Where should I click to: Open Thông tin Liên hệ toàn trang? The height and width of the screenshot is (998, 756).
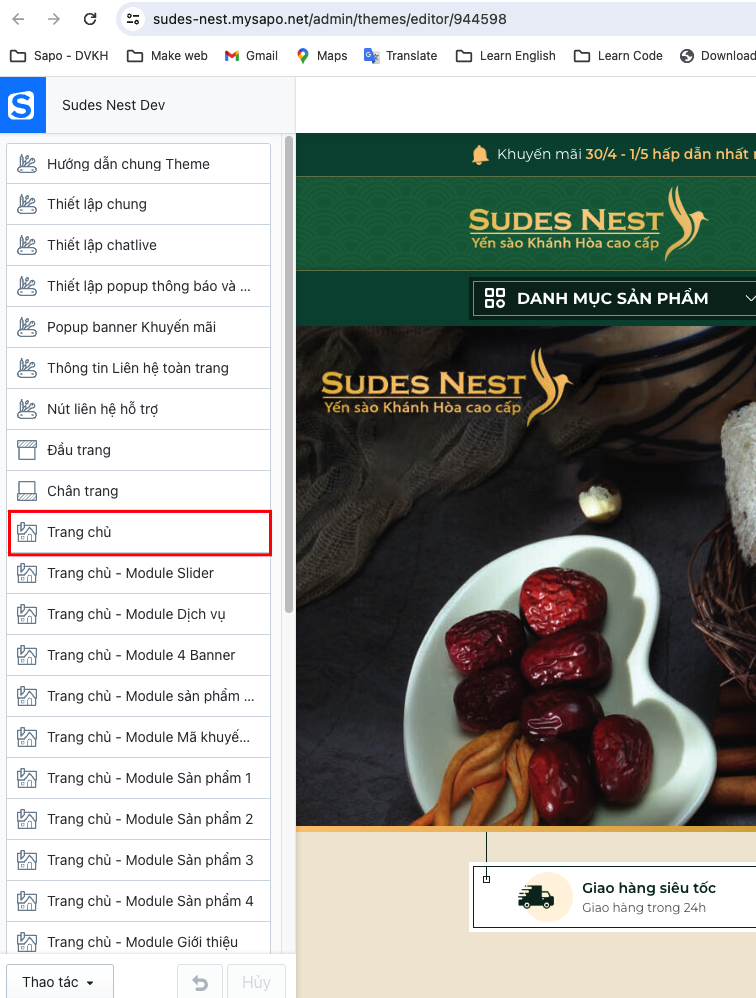pyautogui.click(x=139, y=368)
